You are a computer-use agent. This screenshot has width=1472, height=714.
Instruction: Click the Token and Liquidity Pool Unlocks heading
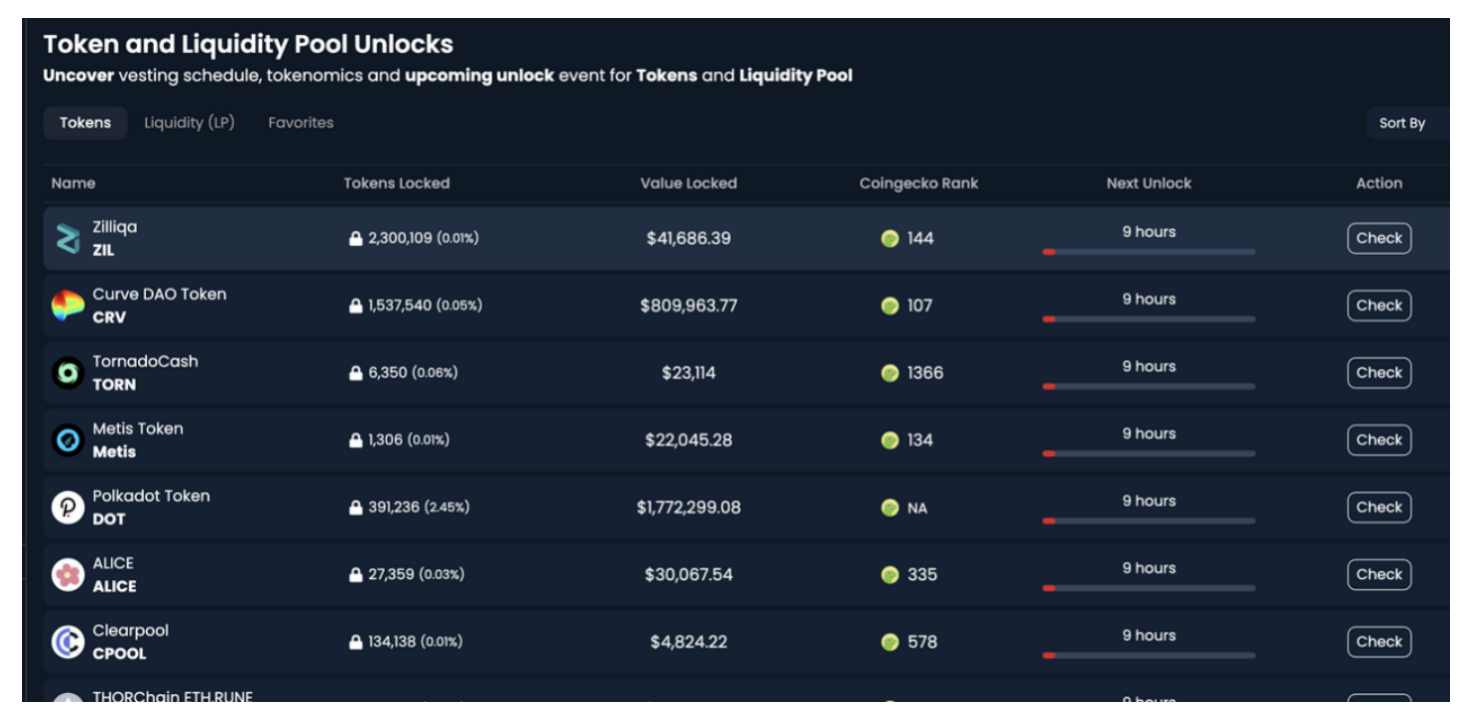[x=248, y=44]
